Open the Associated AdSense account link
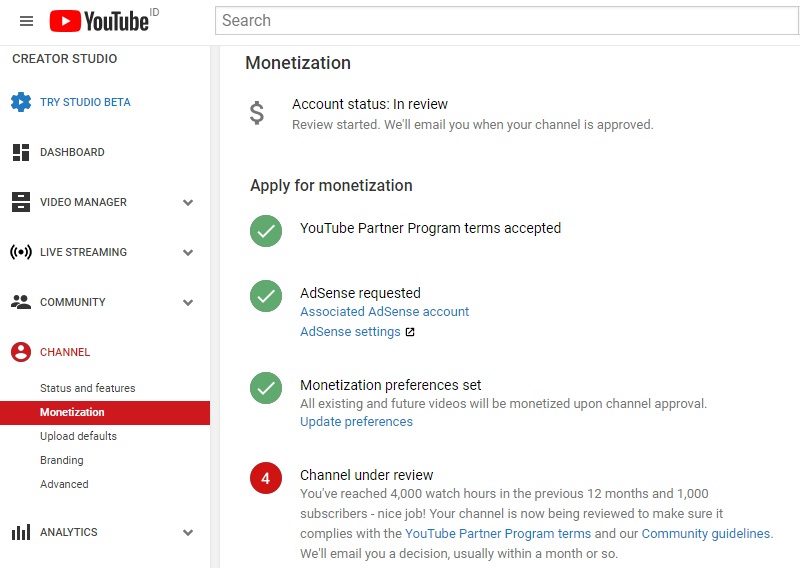 coord(384,311)
